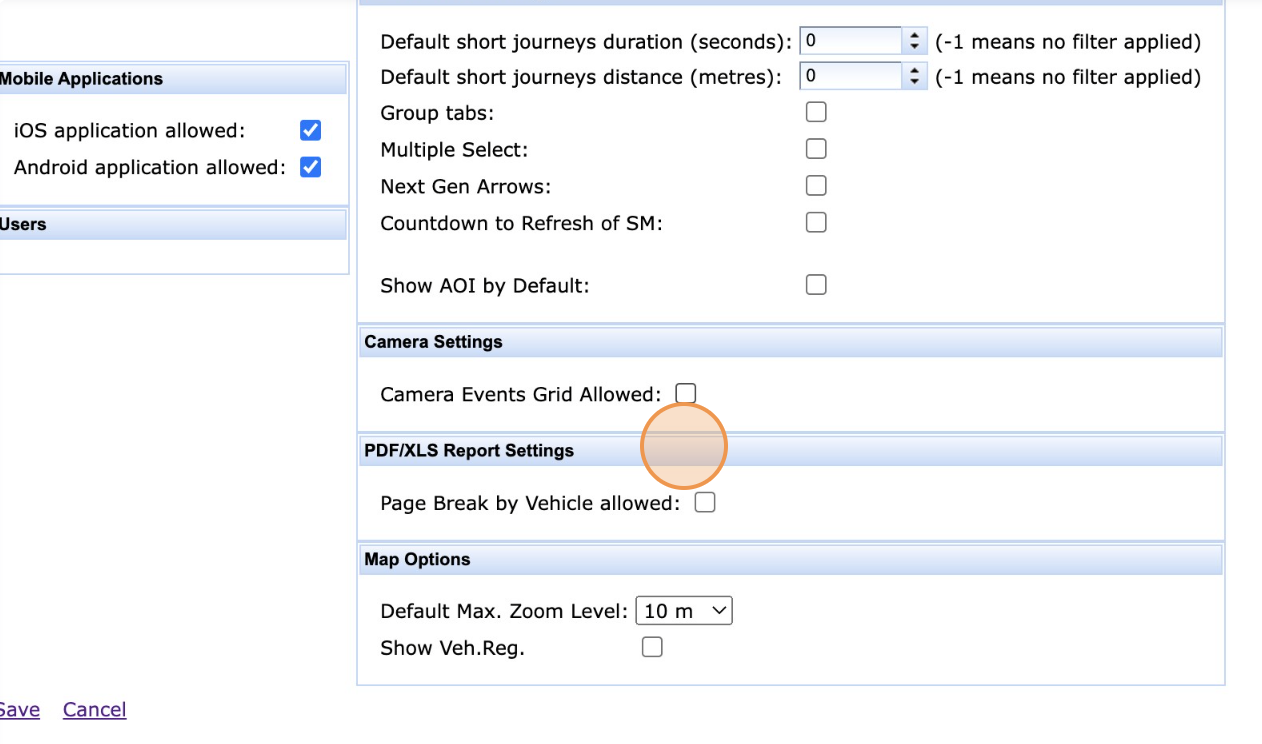This screenshot has height=744, width=1262.
Task: Click the Save link
Action: coord(19,710)
